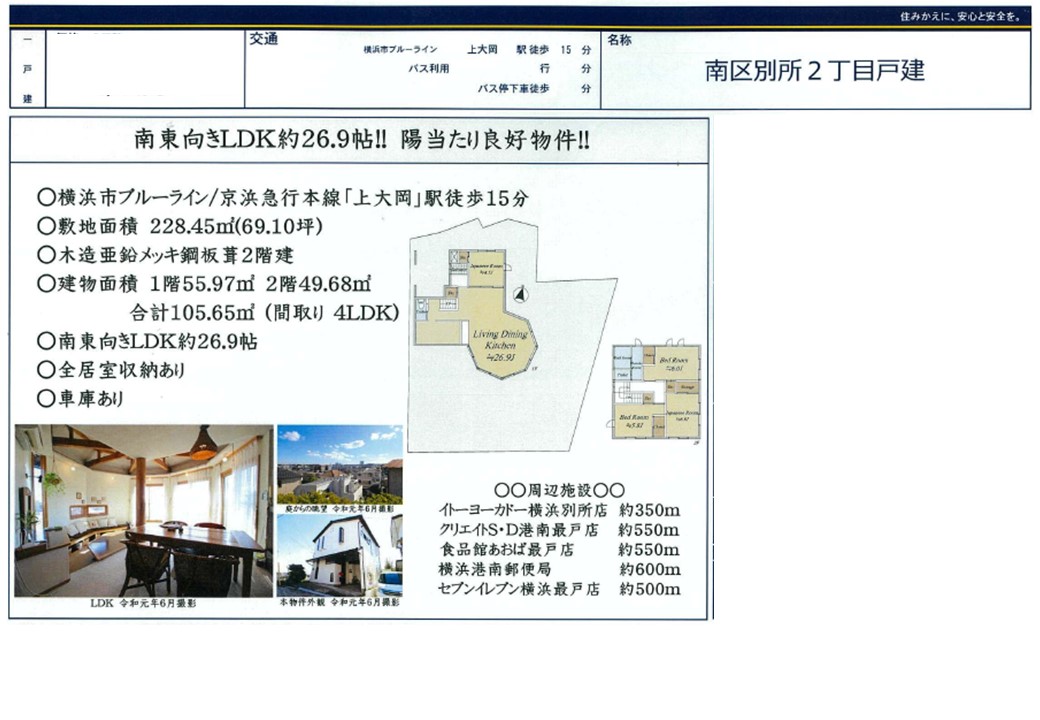Click the Living Dining Kitchen room on floor plan
Screen dimensions: 1040x720
click(500, 340)
